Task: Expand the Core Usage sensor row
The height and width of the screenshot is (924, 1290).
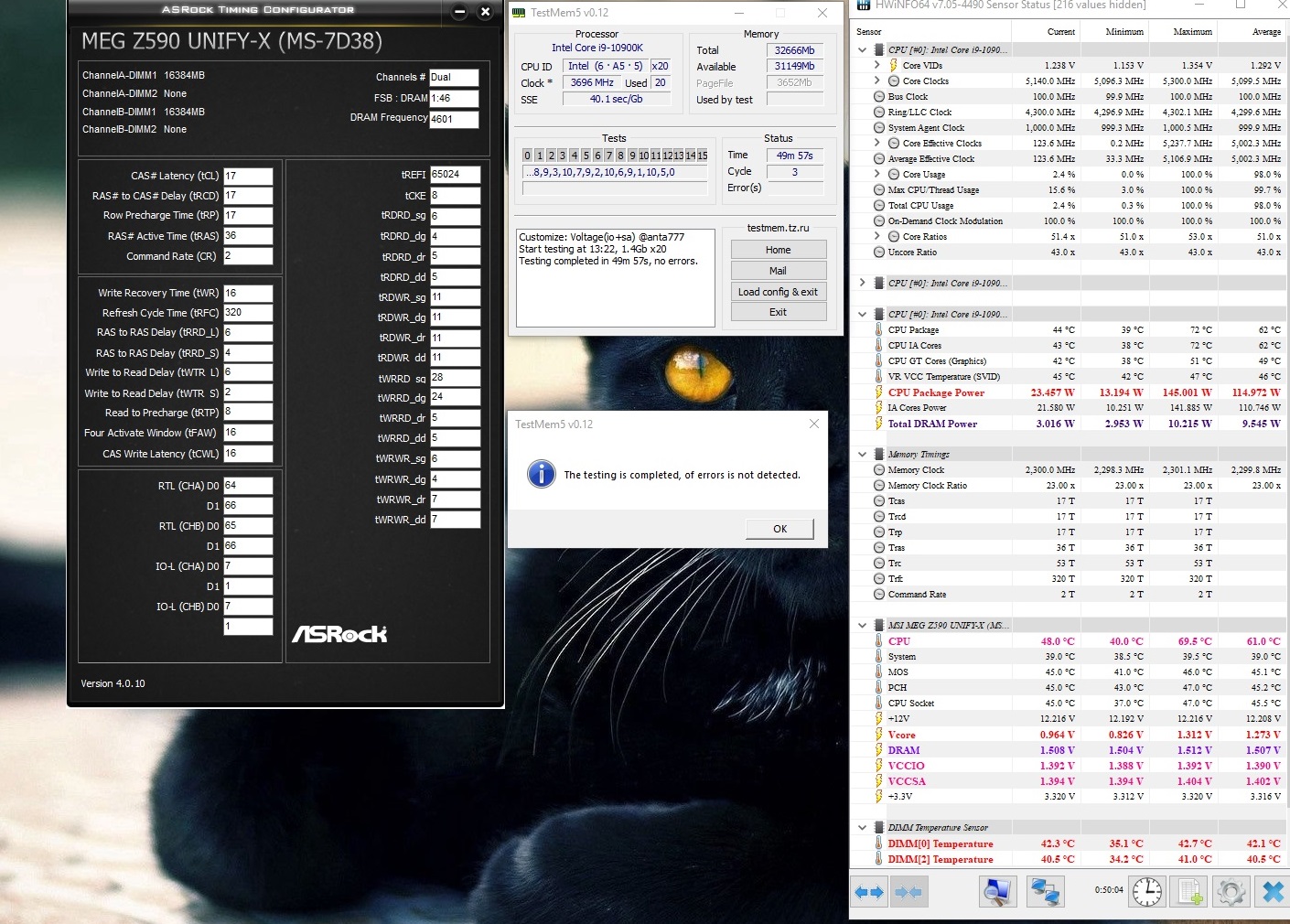Action: coord(877,175)
